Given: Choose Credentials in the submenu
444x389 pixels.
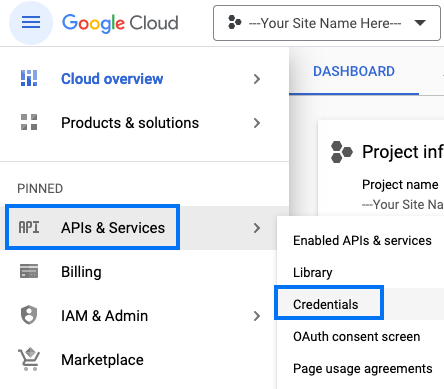Looking at the screenshot, I should coord(326,304).
